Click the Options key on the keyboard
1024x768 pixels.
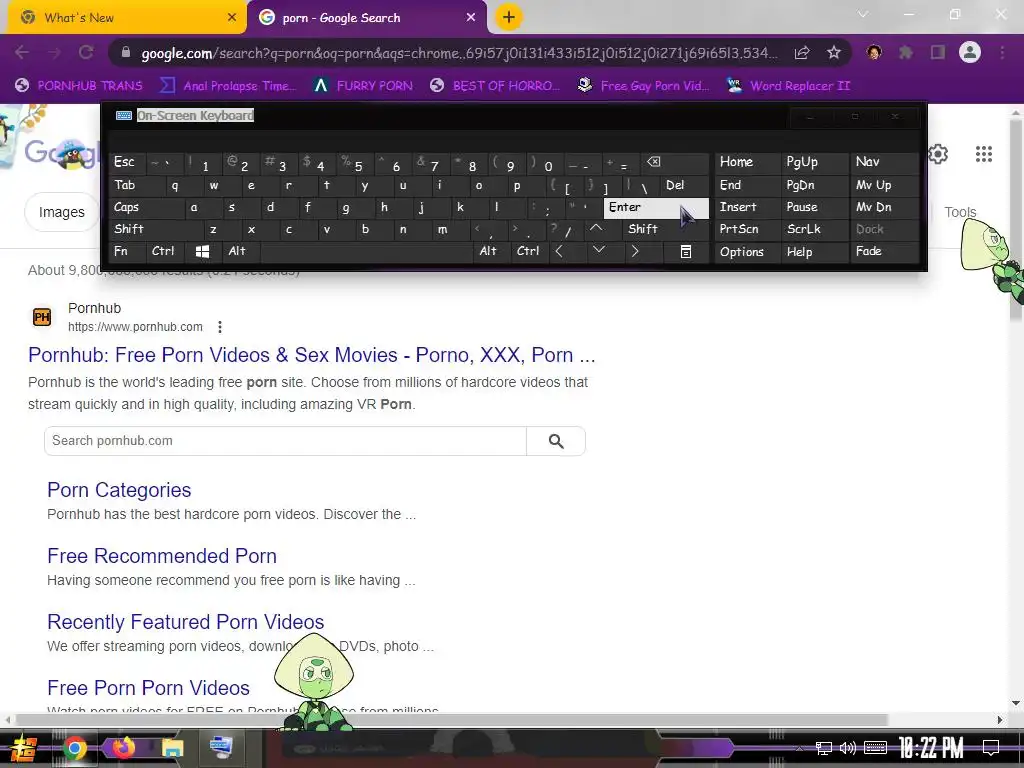[747, 251]
